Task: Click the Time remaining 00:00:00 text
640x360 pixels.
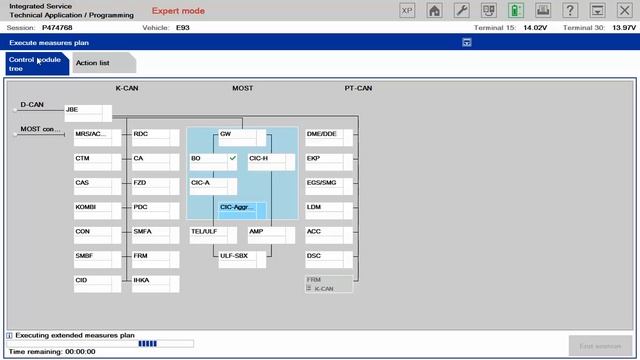Action: [x=52, y=352]
